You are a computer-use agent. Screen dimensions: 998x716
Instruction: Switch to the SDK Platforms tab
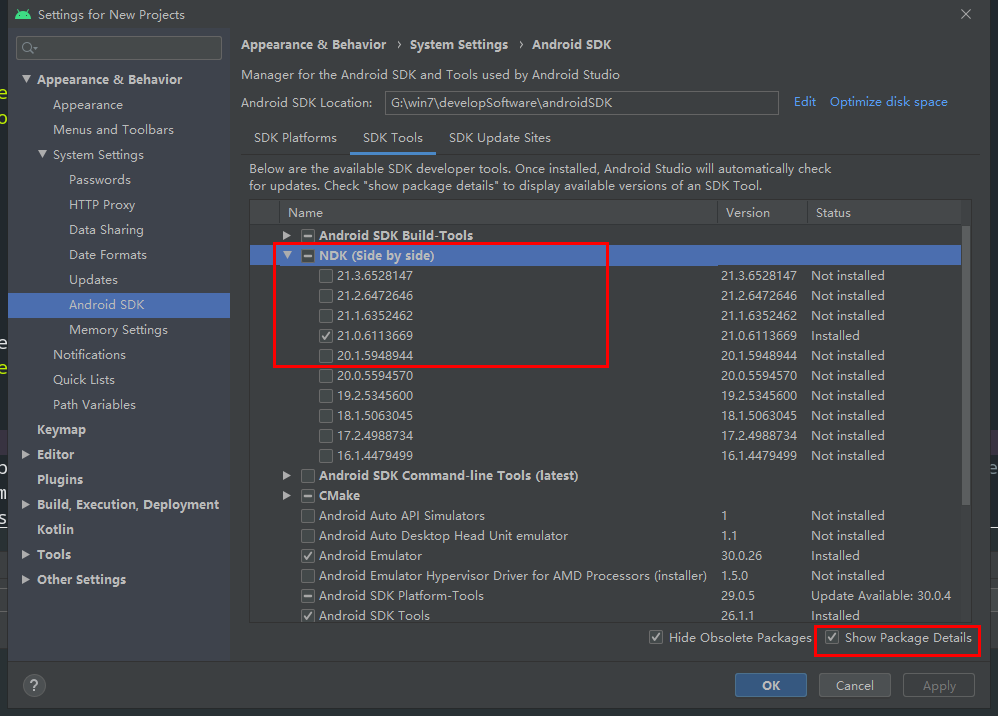[295, 138]
